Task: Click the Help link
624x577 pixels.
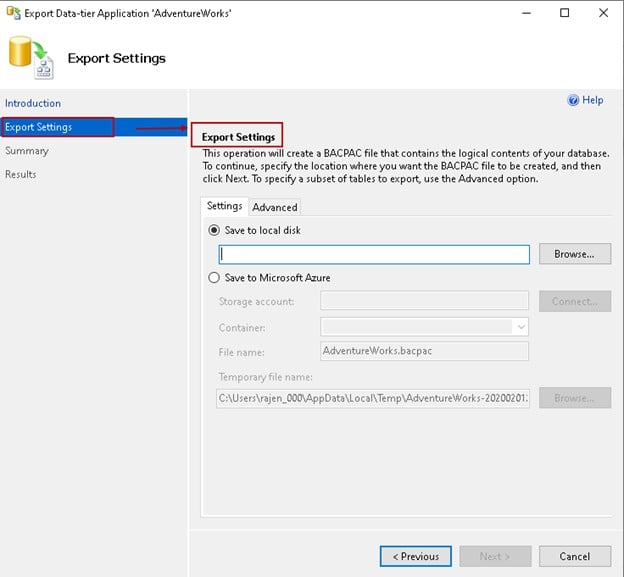Action: 593,100
